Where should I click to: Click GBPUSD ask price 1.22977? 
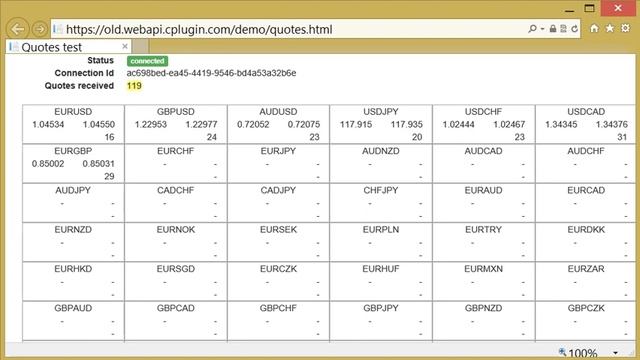pos(201,124)
